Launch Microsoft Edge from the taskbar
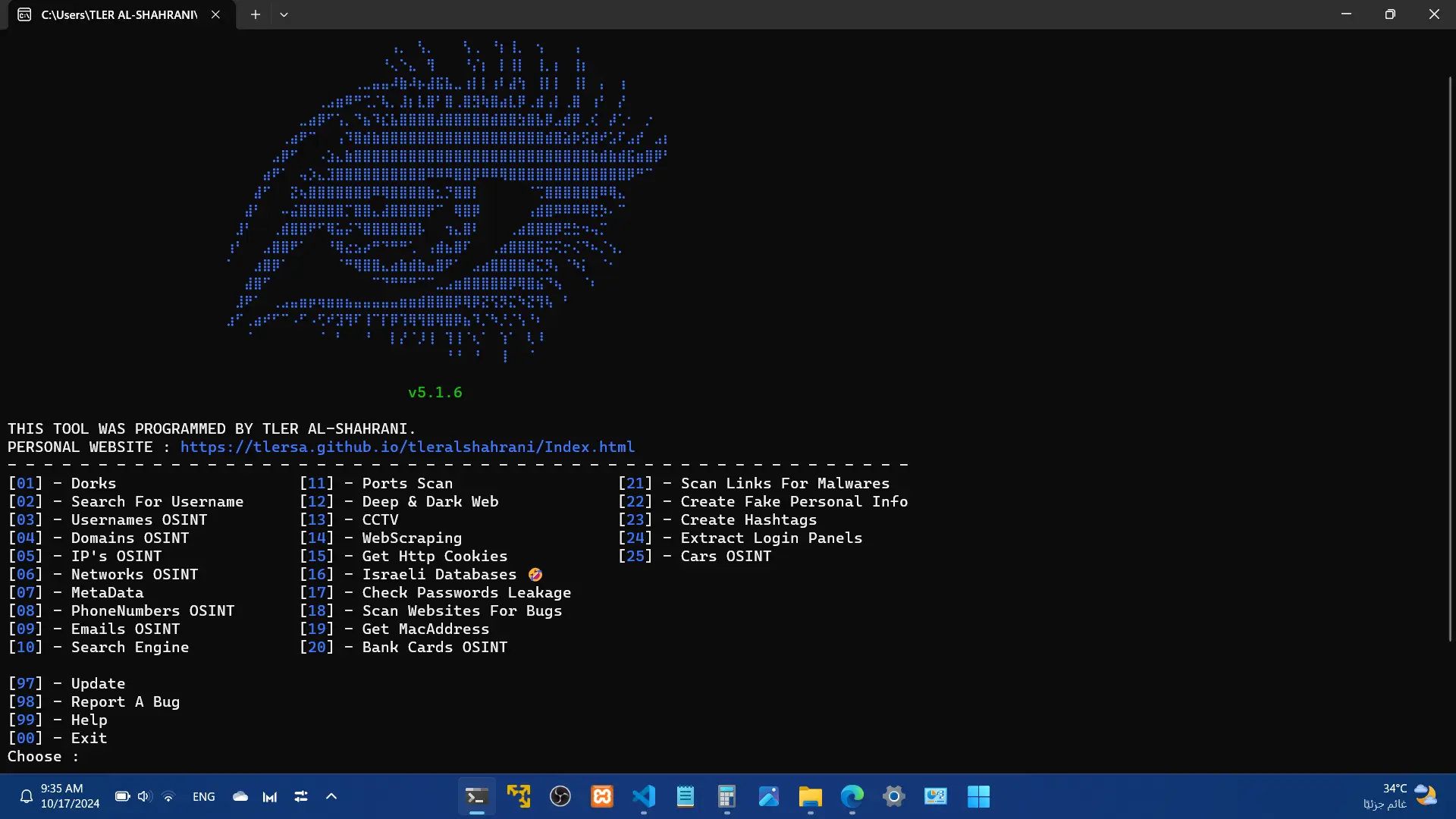 (x=852, y=796)
